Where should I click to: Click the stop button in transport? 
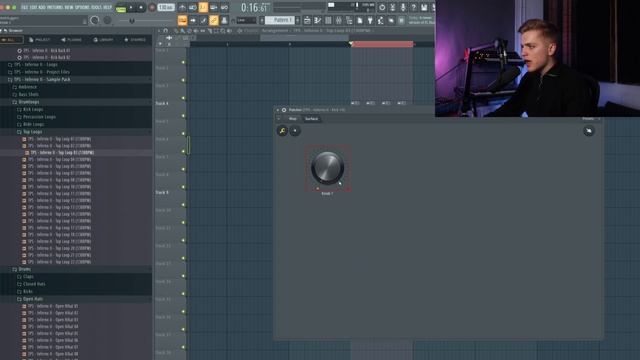click(141, 7)
